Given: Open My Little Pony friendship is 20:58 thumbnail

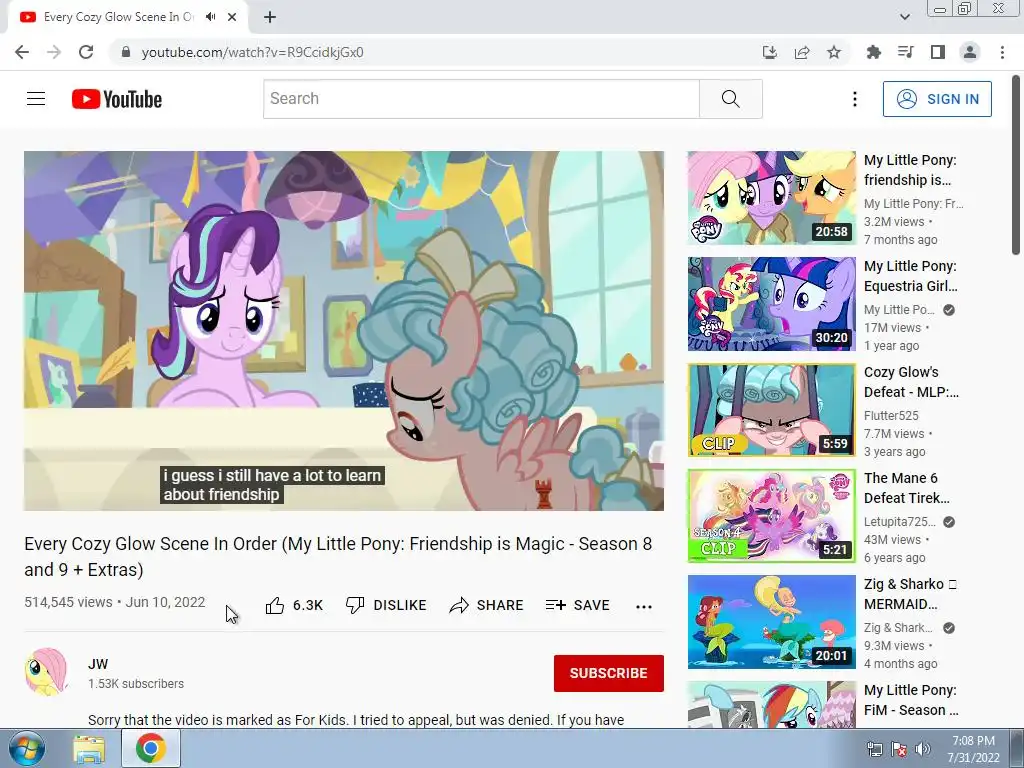Looking at the screenshot, I should (771, 198).
